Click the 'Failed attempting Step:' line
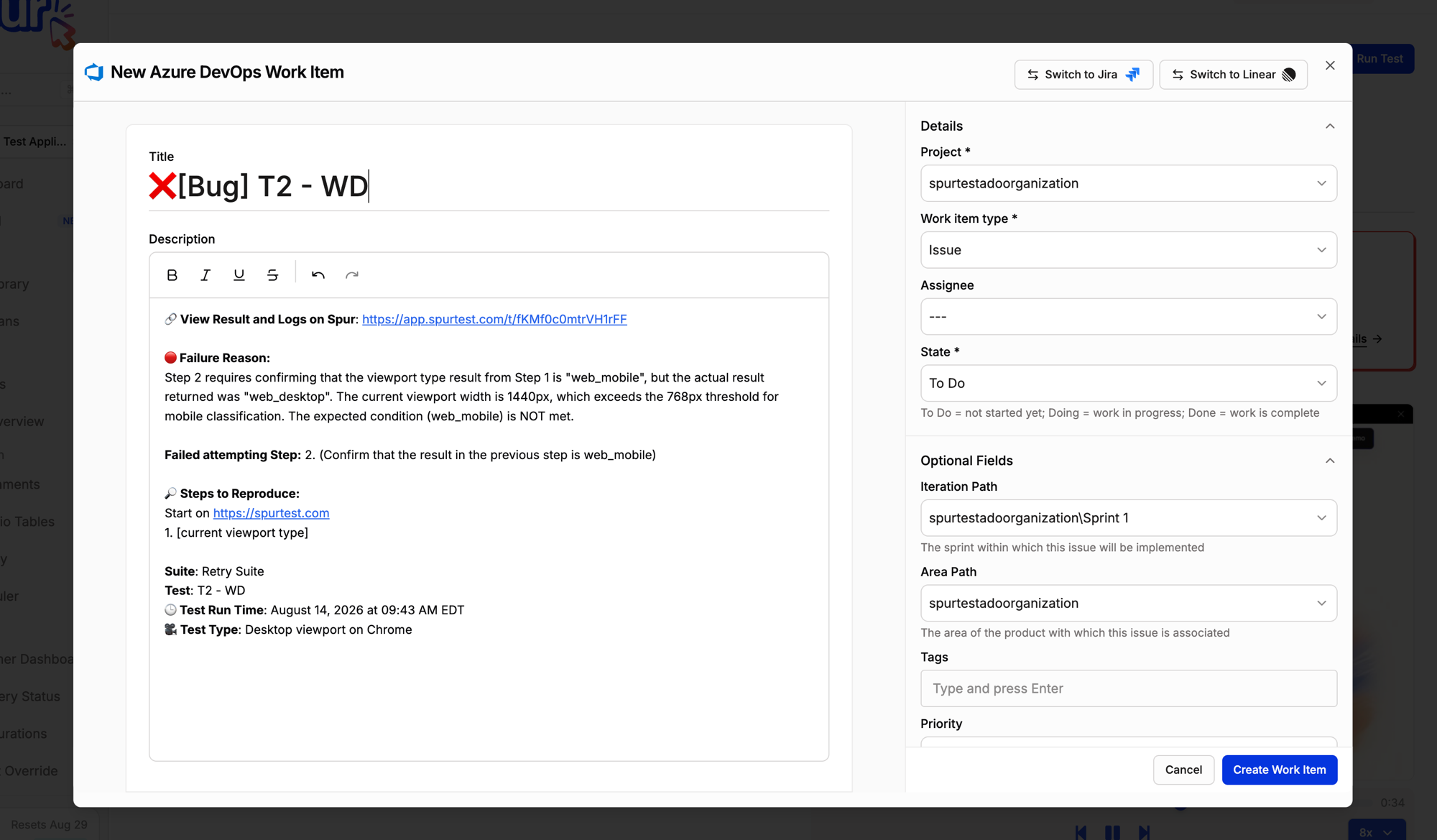The height and width of the screenshot is (840, 1437). tap(410, 455)
